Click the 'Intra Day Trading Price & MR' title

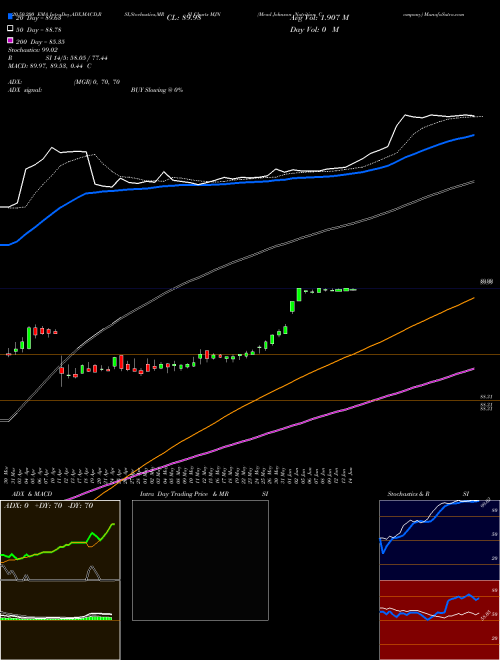pyautogui.click(x=184, y=494)
